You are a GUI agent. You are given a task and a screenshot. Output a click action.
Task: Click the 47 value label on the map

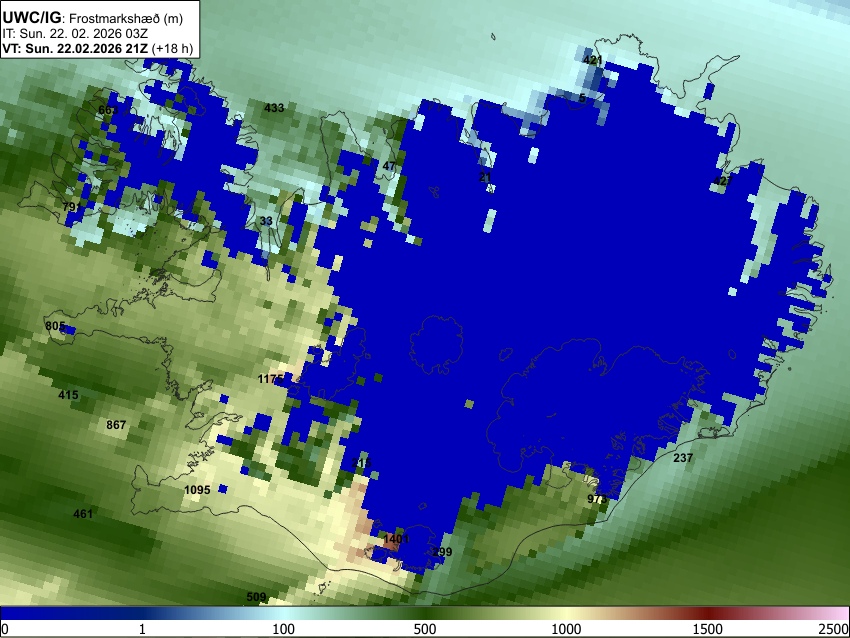(389, 166)
